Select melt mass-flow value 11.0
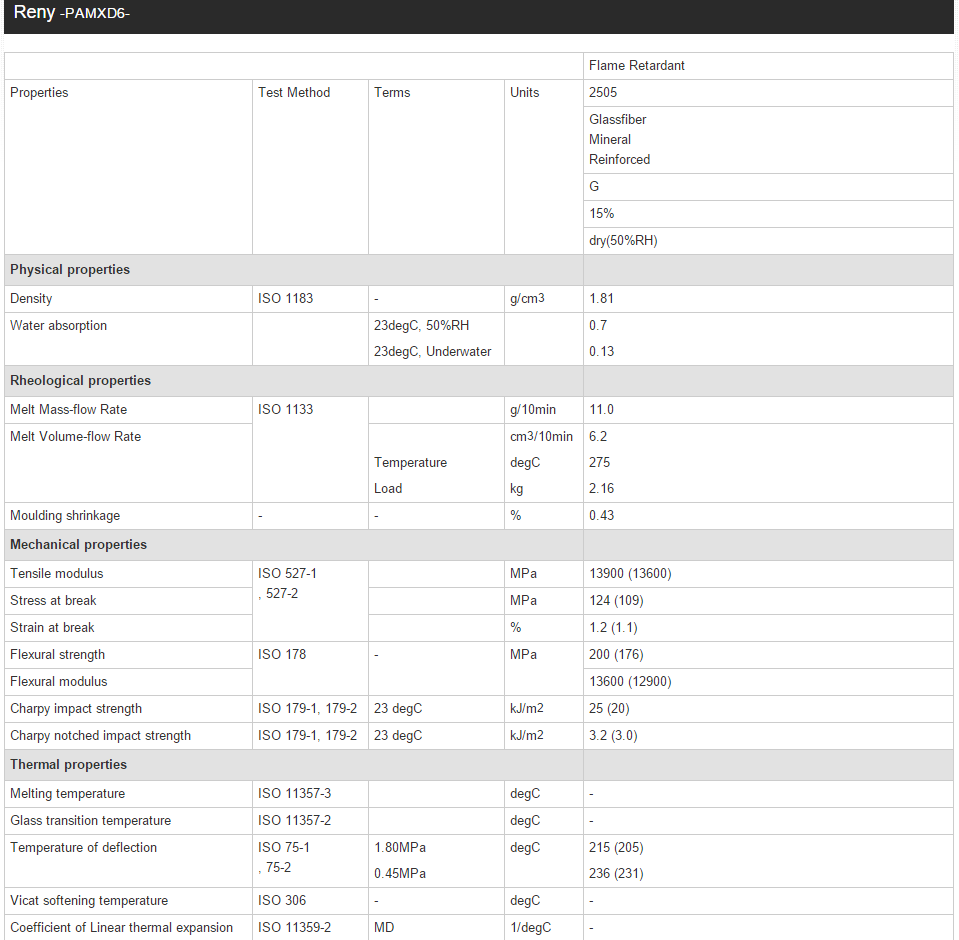Image resolution: width=959 pixels, height=940 pixels. point(601,409)
